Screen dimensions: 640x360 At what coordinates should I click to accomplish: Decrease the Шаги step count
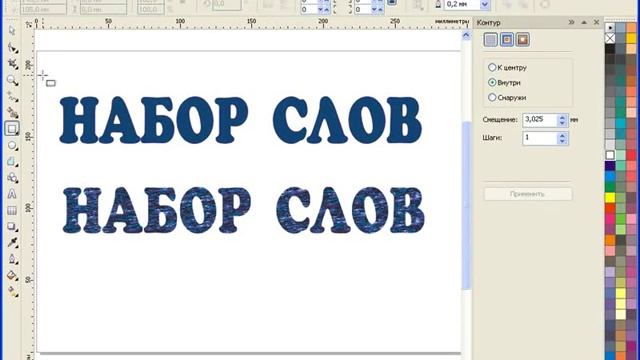(562, 141)
